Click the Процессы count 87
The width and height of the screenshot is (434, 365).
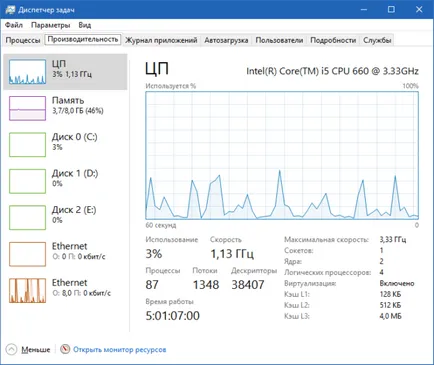[152, 285]
